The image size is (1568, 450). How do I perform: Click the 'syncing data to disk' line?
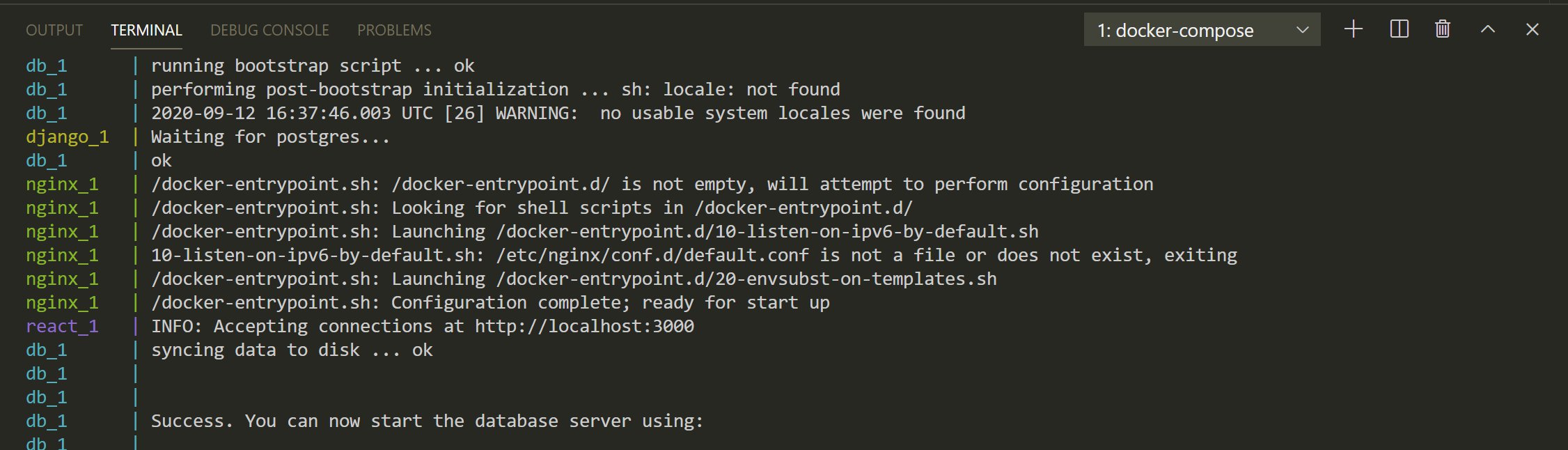click(291, 350)
